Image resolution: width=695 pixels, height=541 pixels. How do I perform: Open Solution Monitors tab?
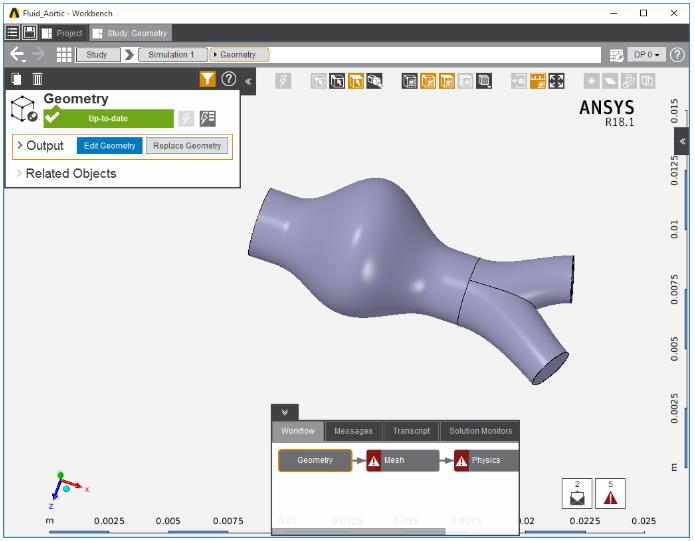coord(480,431)
